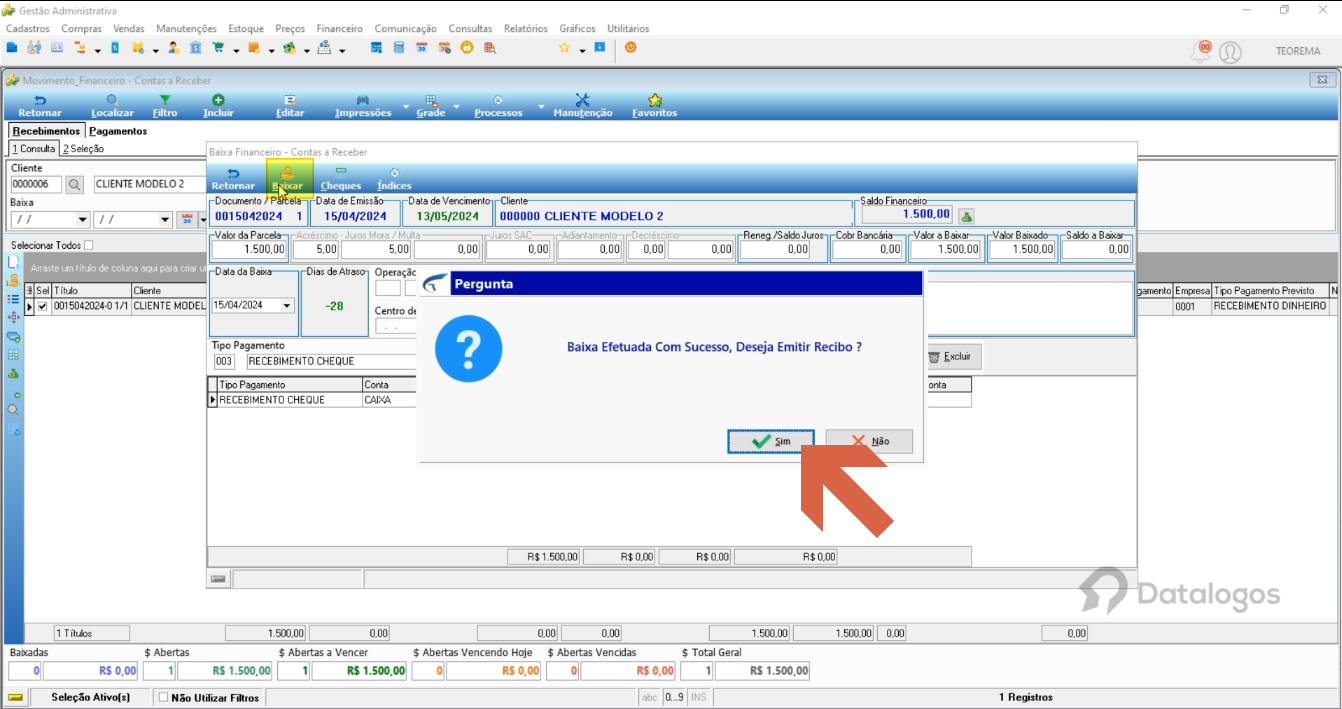Open the Financeiro menu
Screen dimensions: 1342x709
pos(339,29)
